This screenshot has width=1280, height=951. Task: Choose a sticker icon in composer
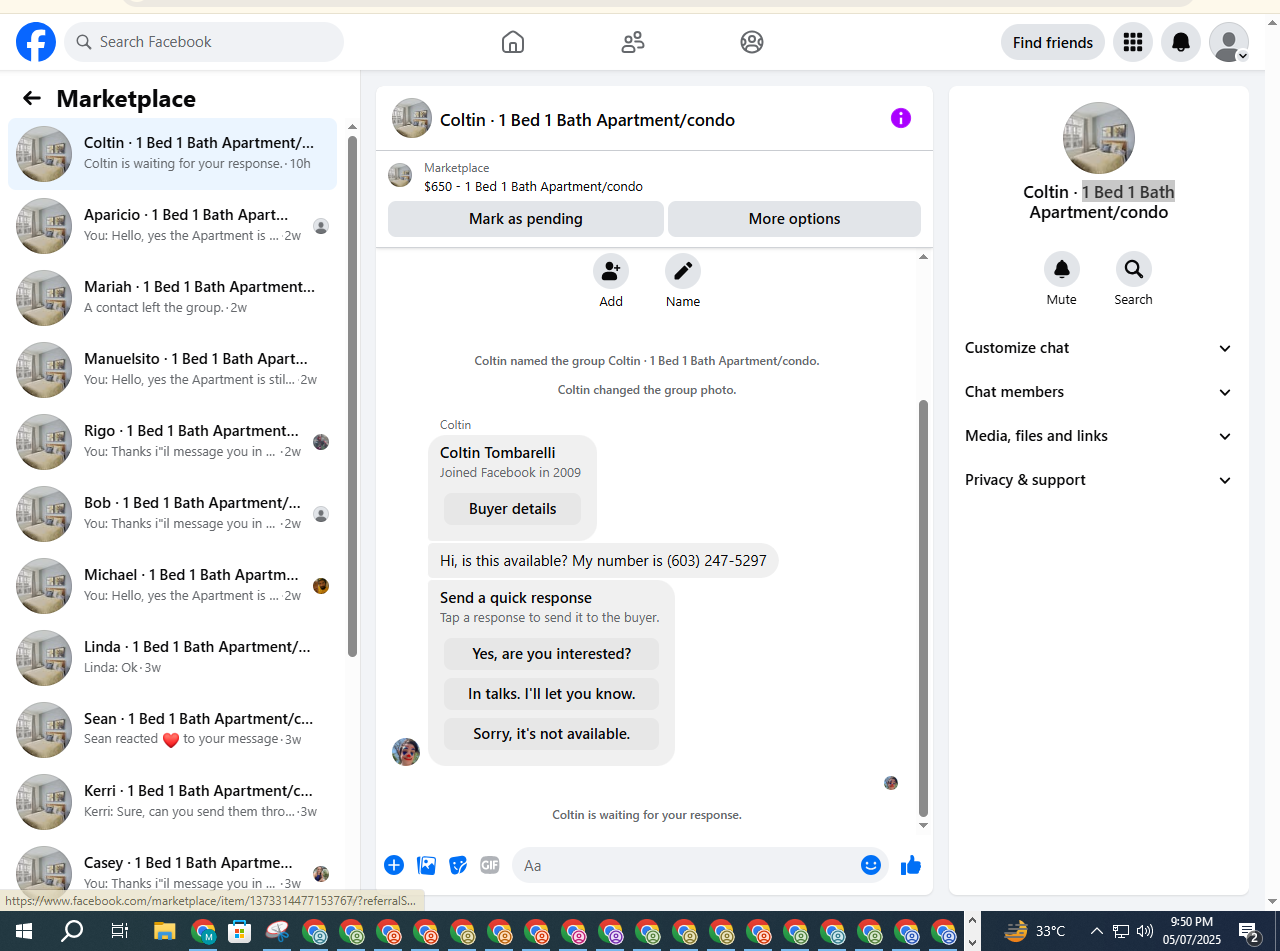pos(458,865)
